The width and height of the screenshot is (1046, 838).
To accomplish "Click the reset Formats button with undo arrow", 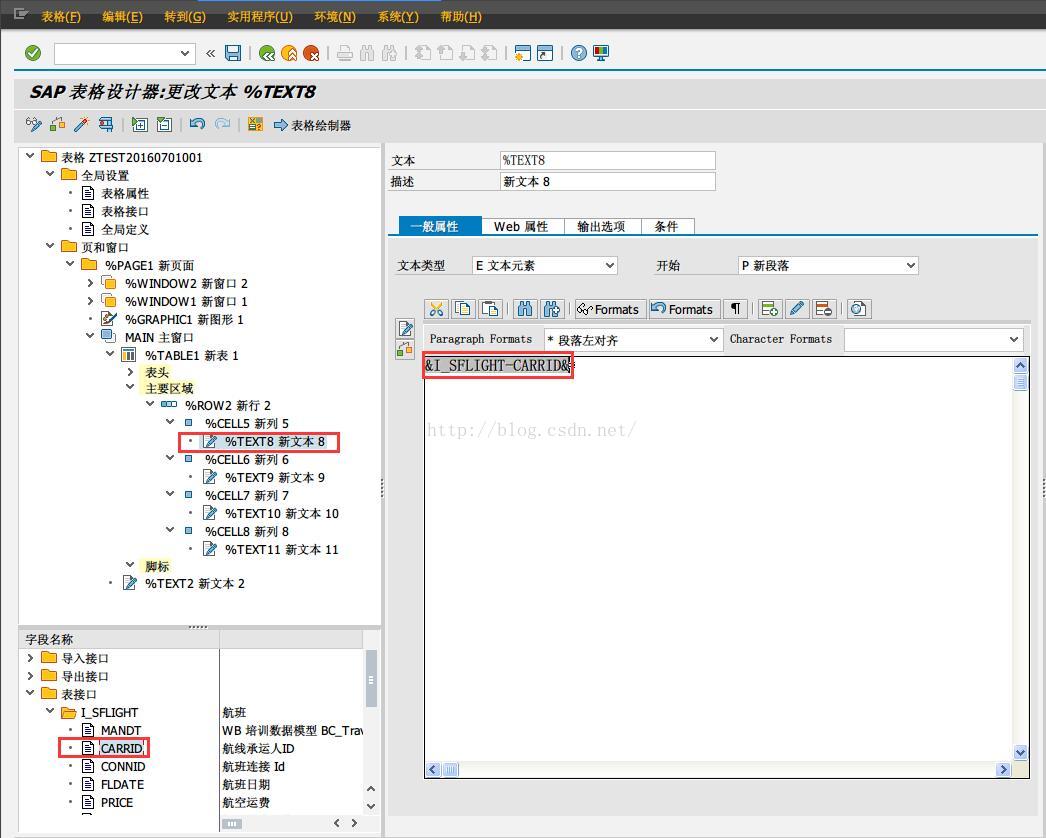I will 683,309.
